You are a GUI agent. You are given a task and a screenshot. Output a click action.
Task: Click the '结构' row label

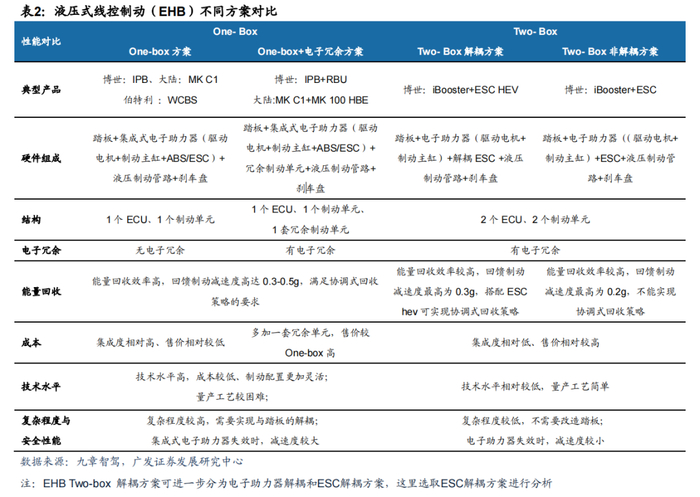(x=31, y=220)
